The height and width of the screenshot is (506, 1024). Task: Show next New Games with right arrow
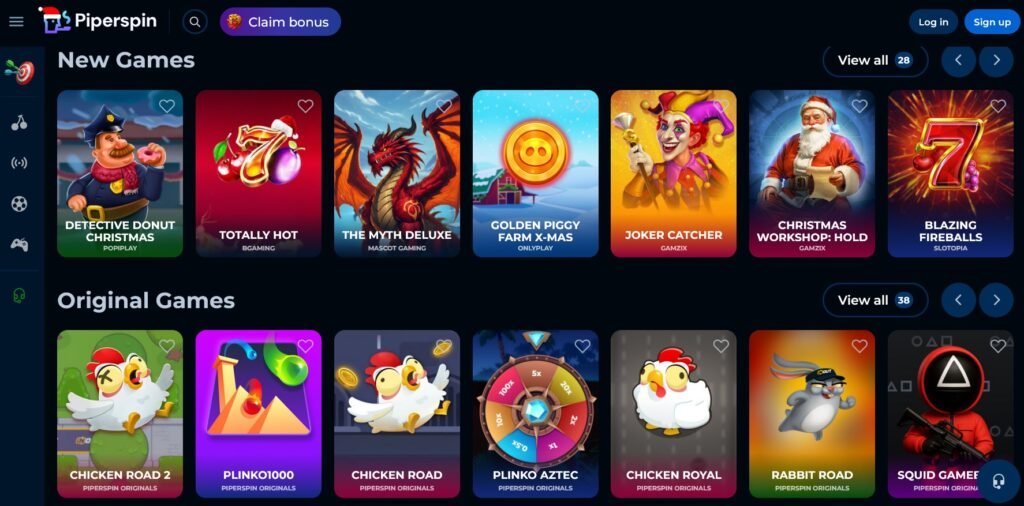click(997, 60)
